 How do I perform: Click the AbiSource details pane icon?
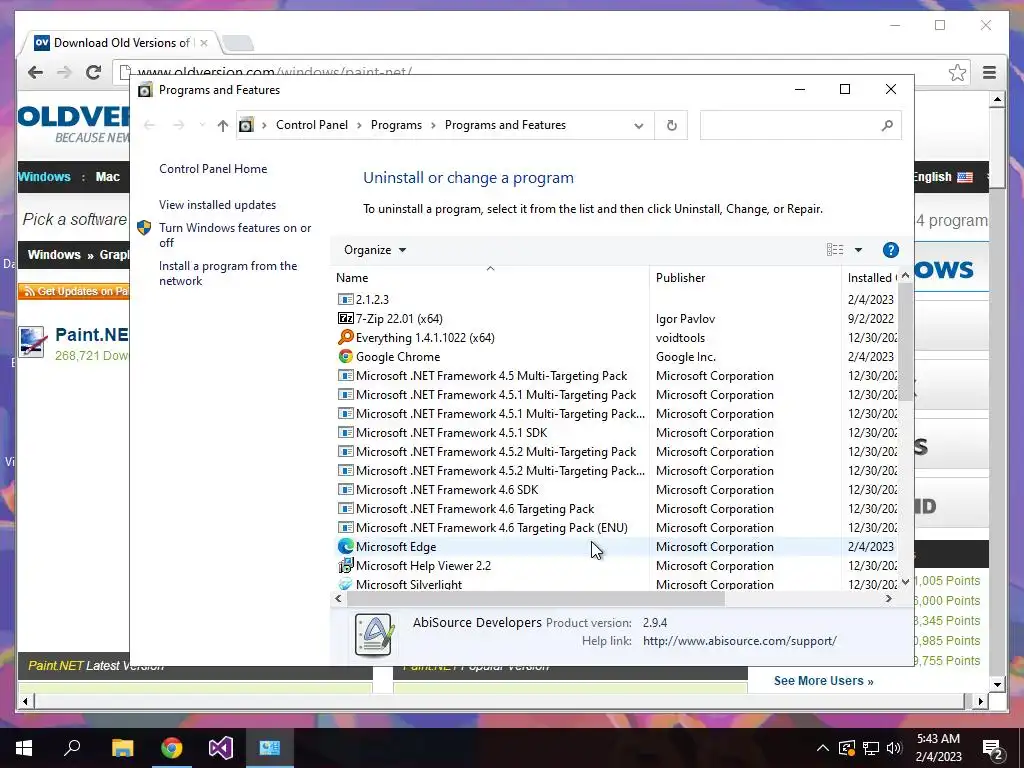coord(374,634)
